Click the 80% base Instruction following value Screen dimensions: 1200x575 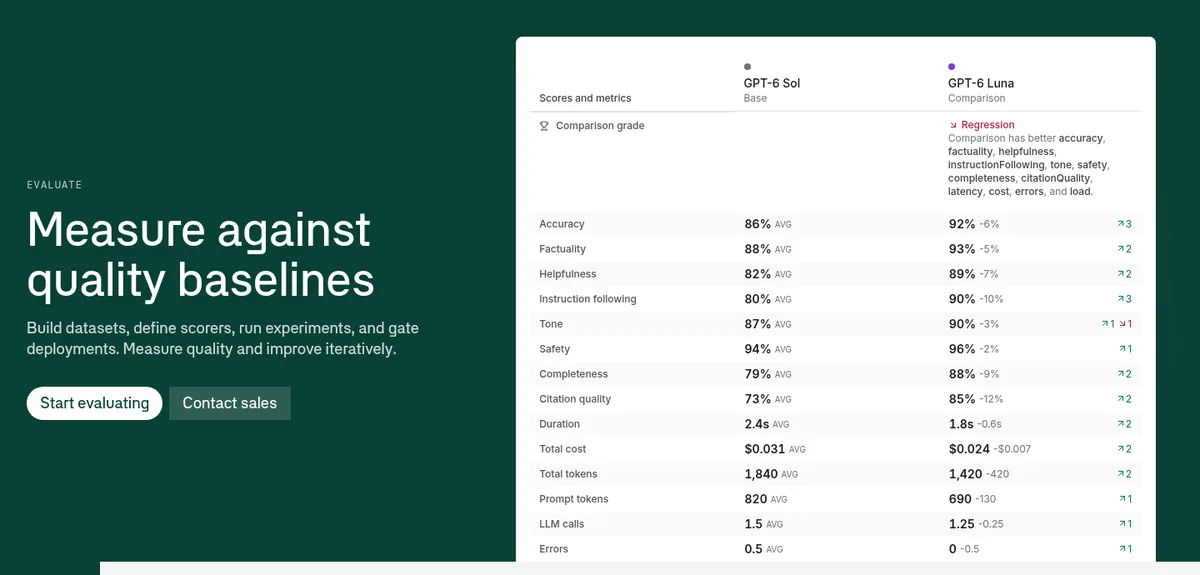click(x=758, y=299)
